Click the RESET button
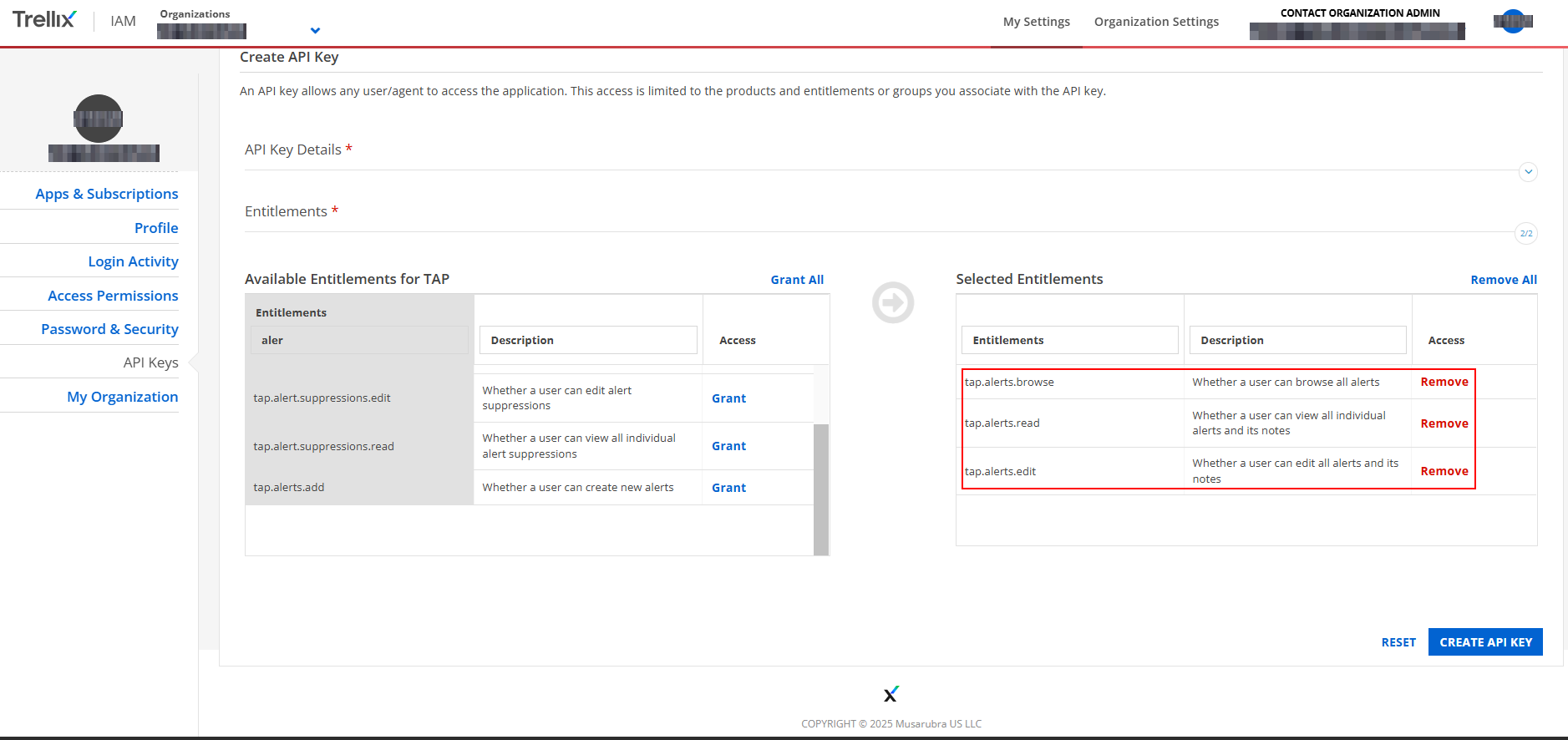This screenshot has width=1568, height=740. (x=1398, y=642)
